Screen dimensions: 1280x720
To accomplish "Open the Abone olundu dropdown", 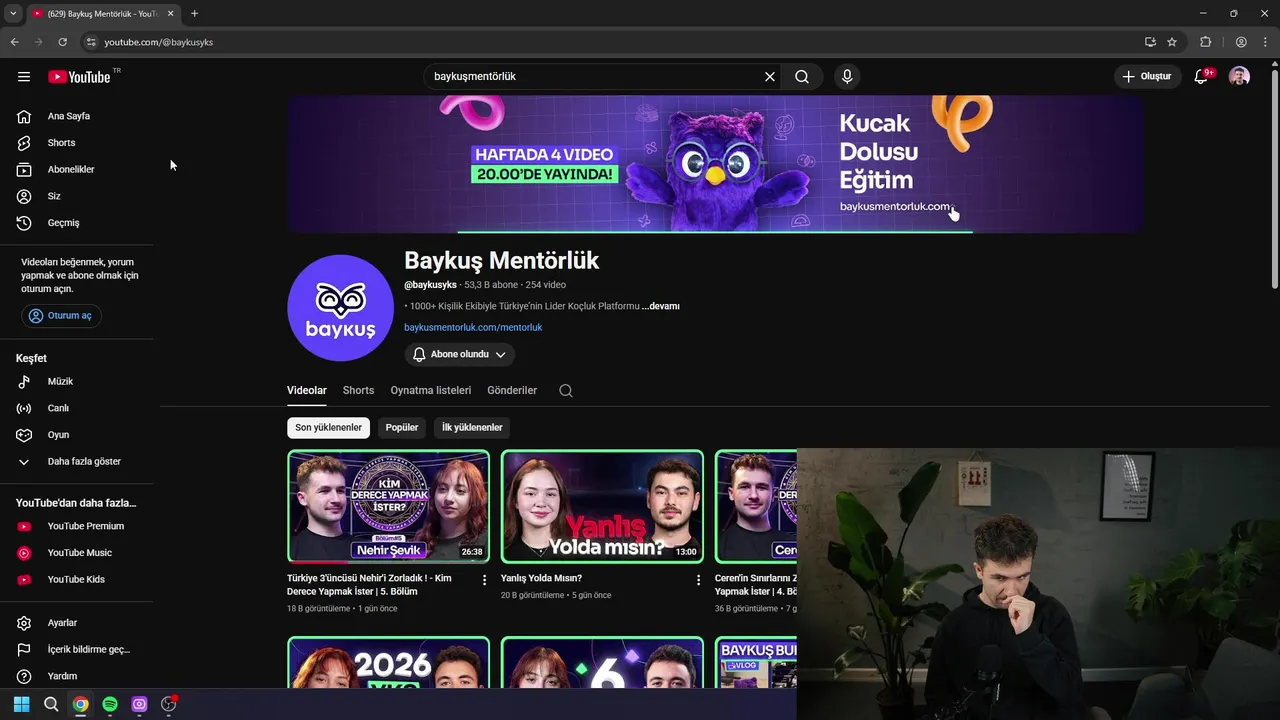I will (460, 355).
